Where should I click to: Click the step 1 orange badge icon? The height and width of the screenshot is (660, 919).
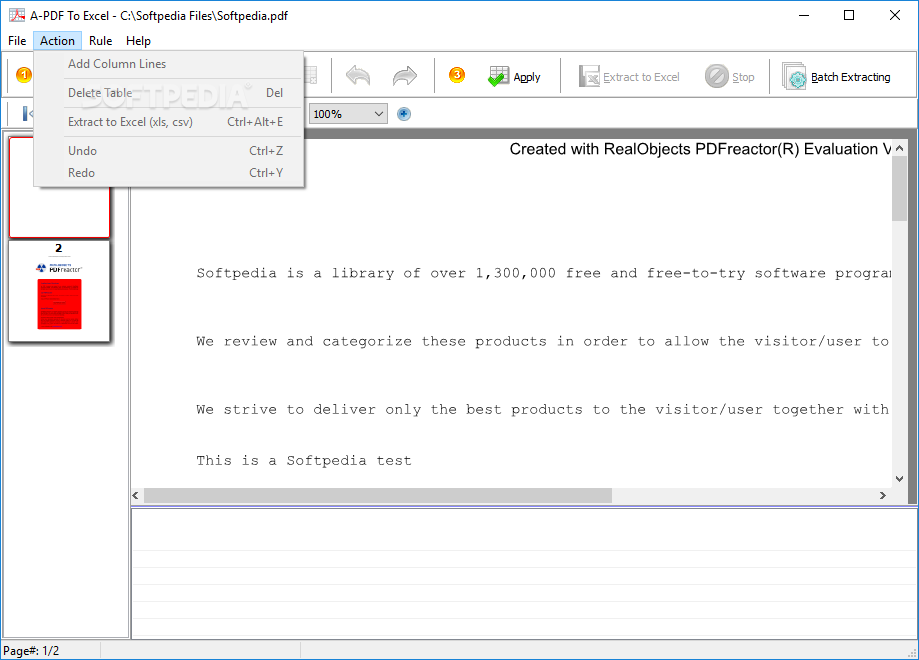(23, 75)
